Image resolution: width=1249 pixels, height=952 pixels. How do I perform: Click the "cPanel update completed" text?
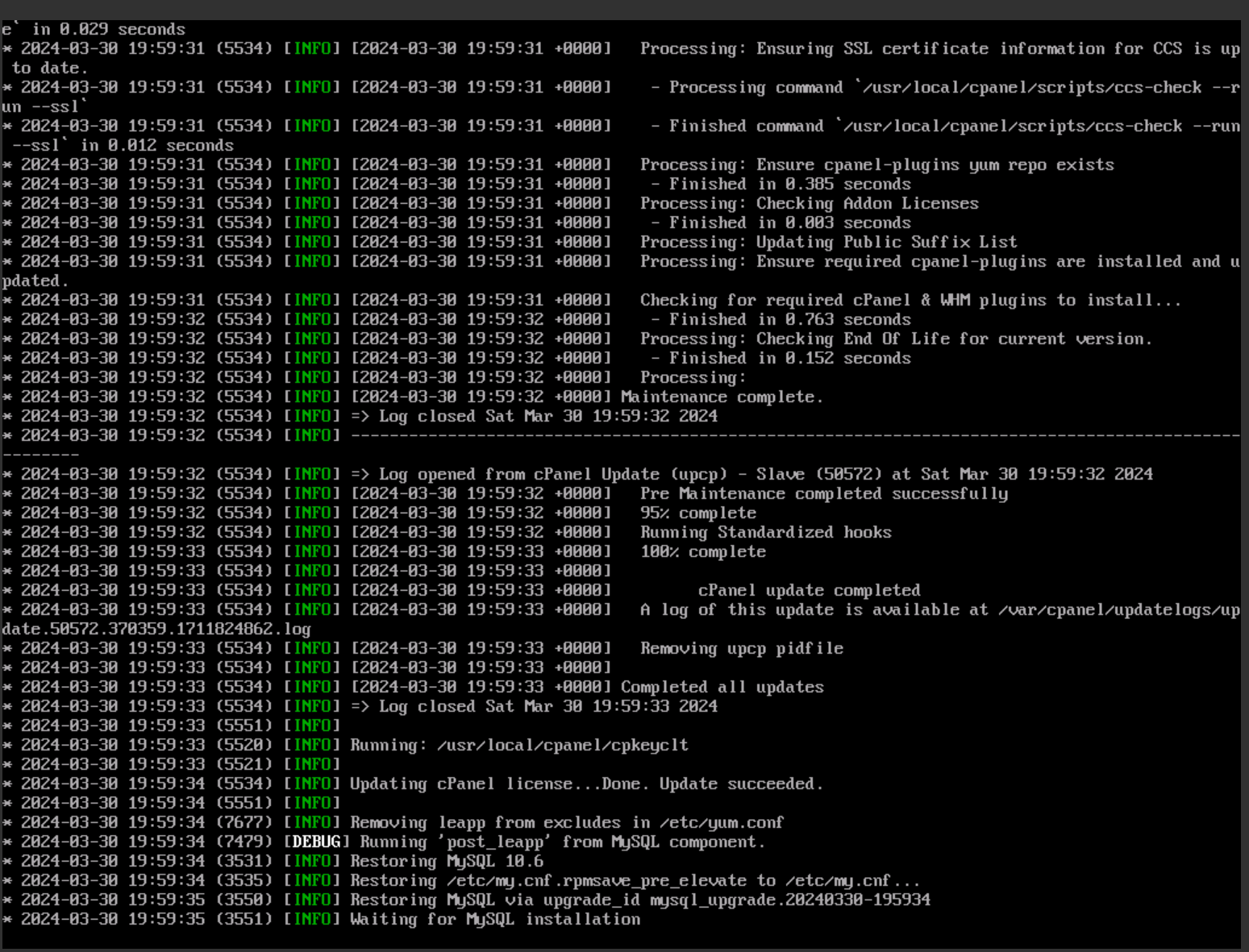pos(809,590)
